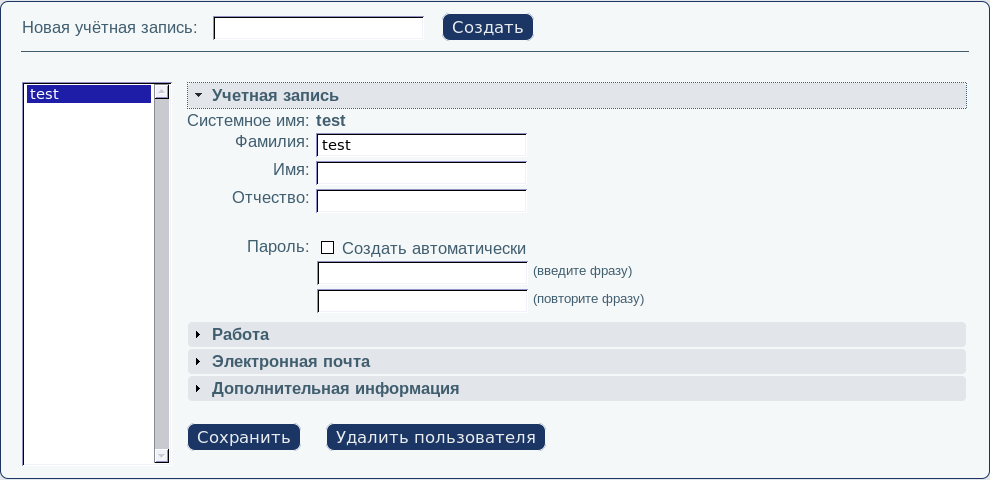Enable the Создать автоматически checkbox
This screenshot has width=990, height=480.
(x=327, y=248)
